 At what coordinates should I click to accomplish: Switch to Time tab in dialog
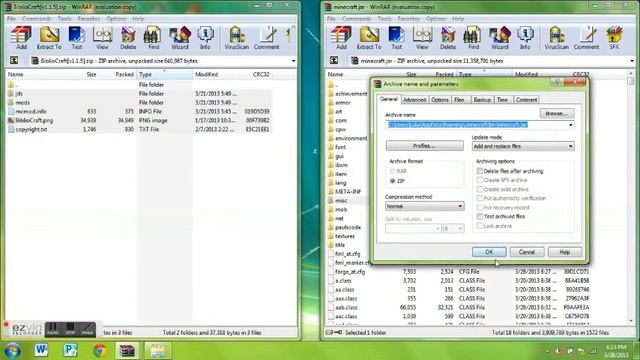click(x=502, y=100)
